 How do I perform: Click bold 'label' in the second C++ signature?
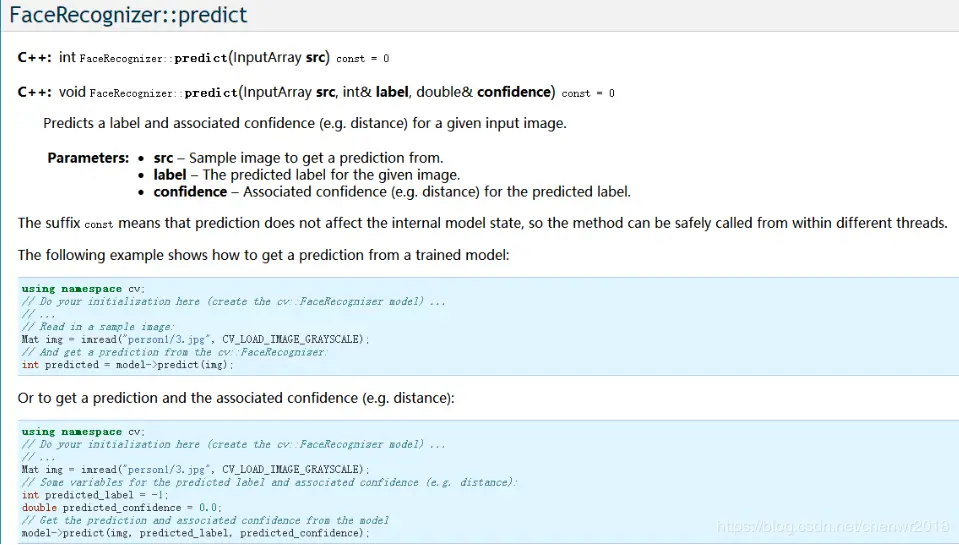(x=392, y=92)
